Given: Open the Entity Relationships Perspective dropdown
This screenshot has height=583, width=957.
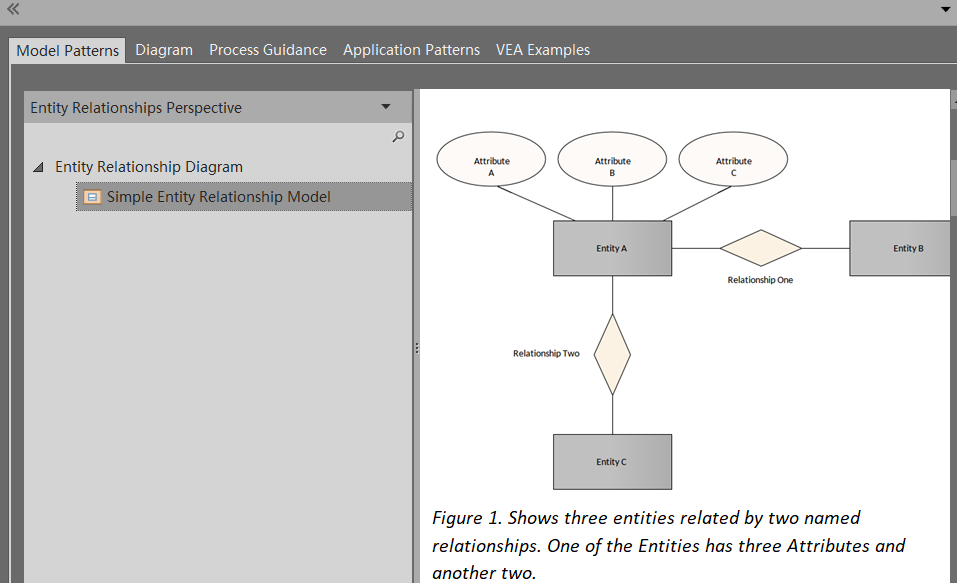Looking at the screenshot, I should pos(385,107).
